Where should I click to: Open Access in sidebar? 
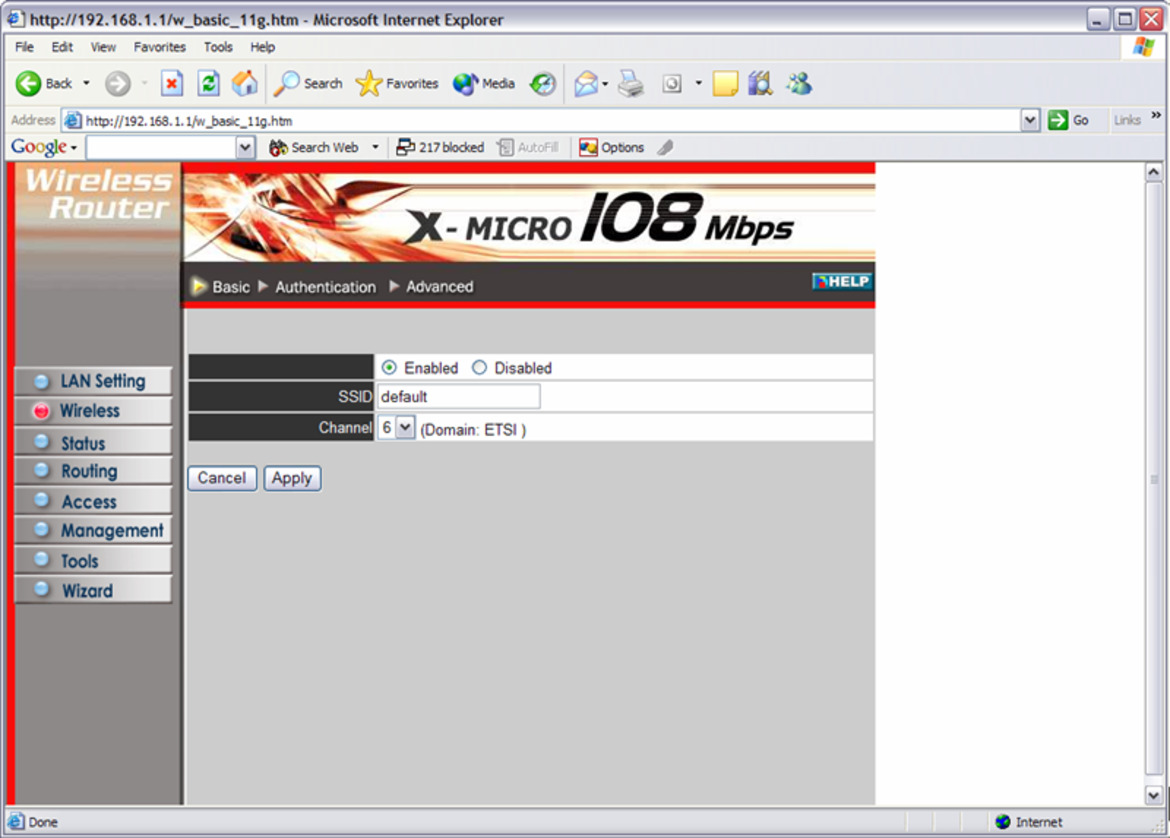click(93, 501)
